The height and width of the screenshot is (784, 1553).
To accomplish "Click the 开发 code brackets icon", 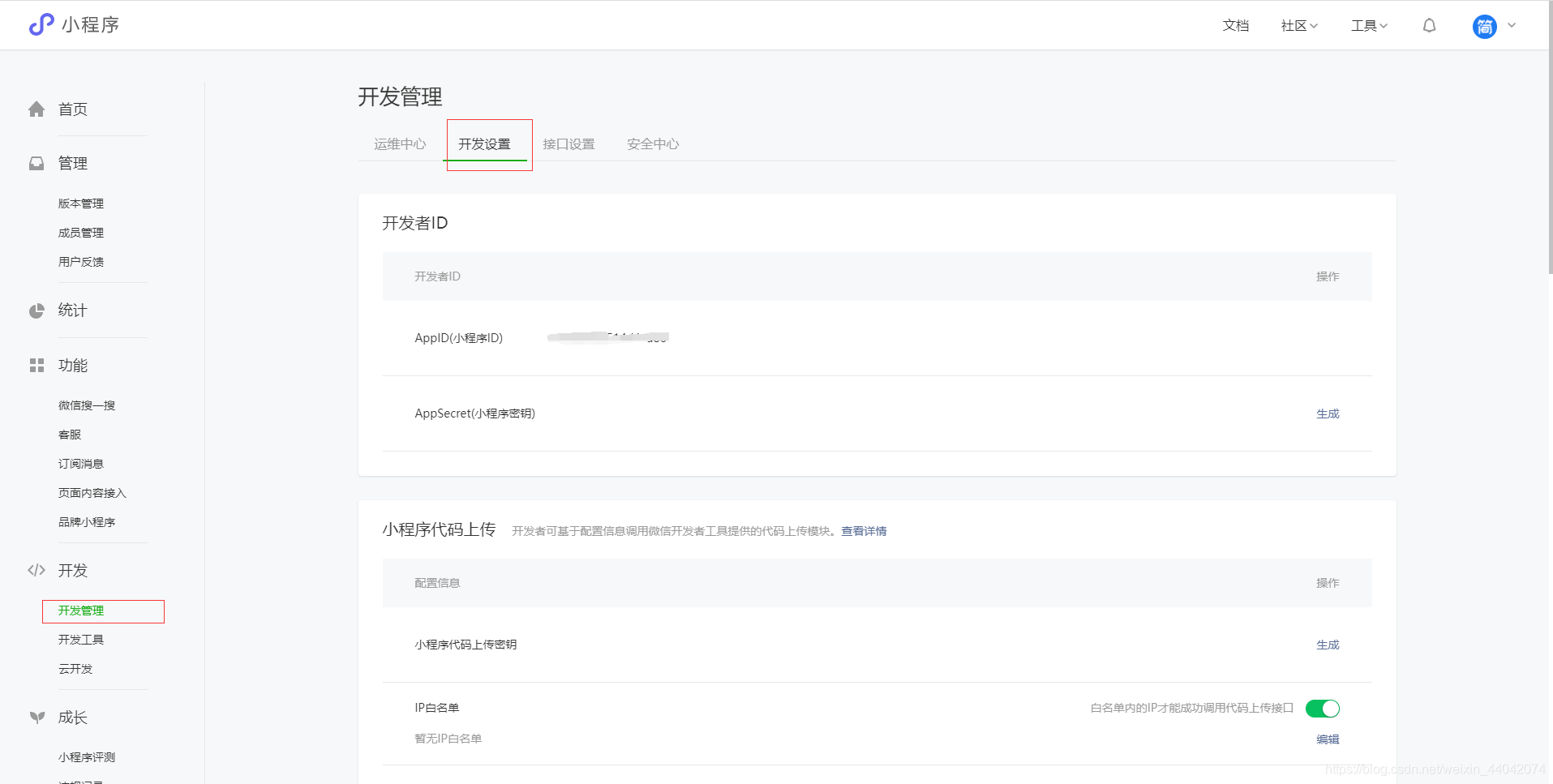I will click(36, 571).
